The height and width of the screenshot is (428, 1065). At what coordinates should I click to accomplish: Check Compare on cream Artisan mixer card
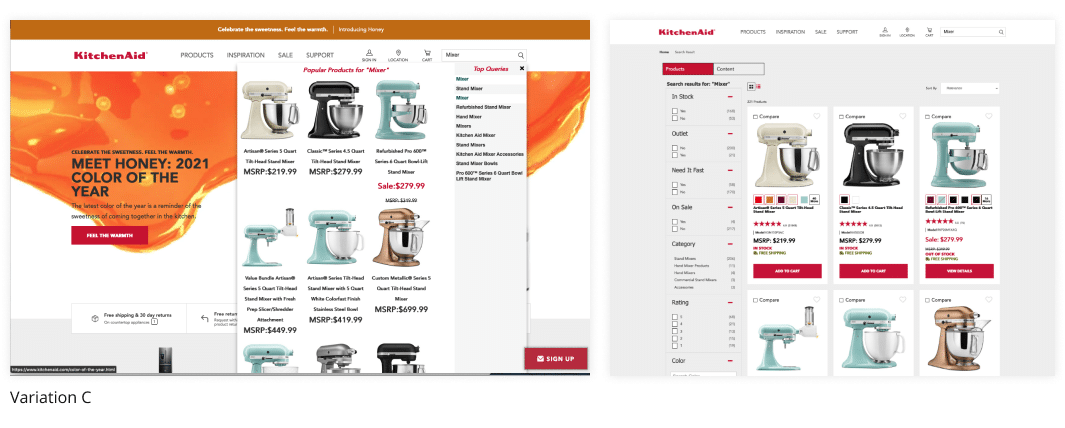[756, 117]
